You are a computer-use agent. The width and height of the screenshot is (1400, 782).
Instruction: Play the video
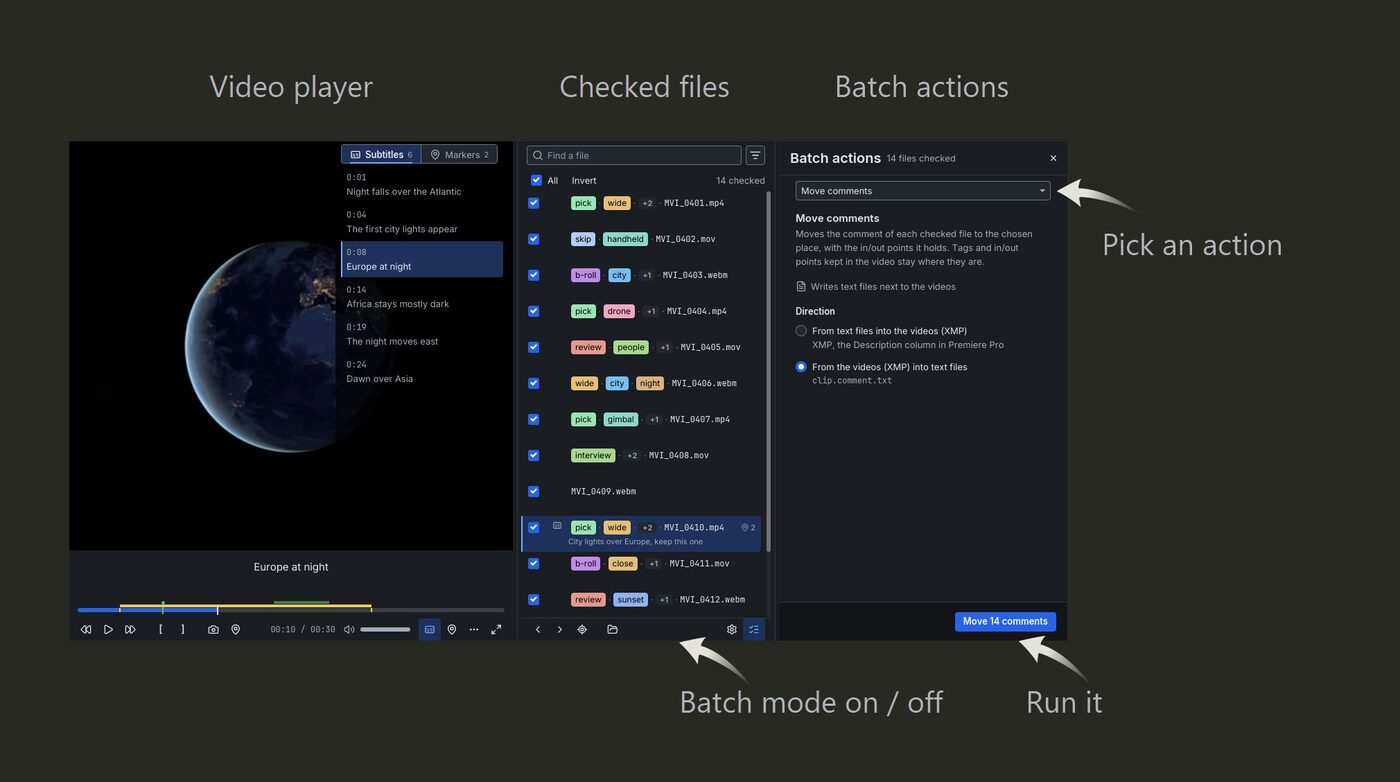pos(108,629)
